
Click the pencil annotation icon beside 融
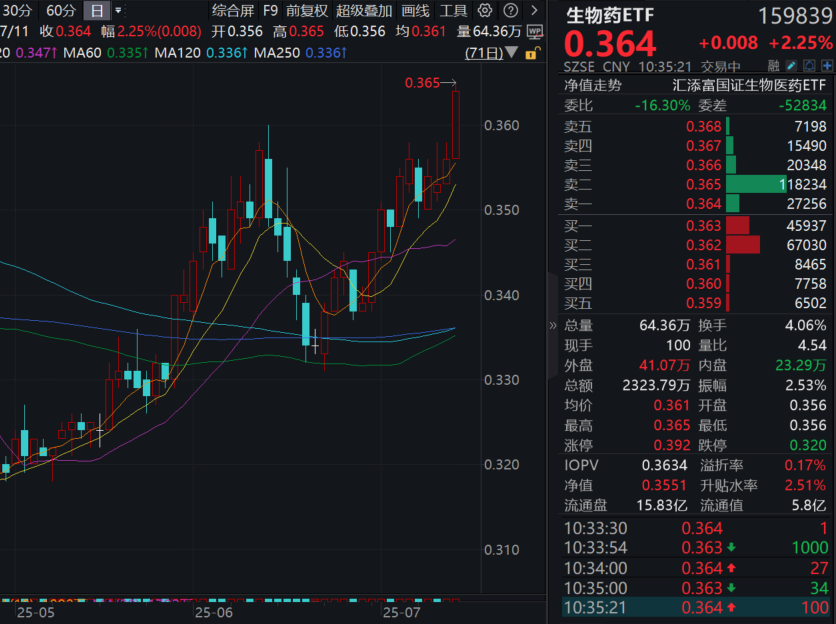tap(791, 65)
